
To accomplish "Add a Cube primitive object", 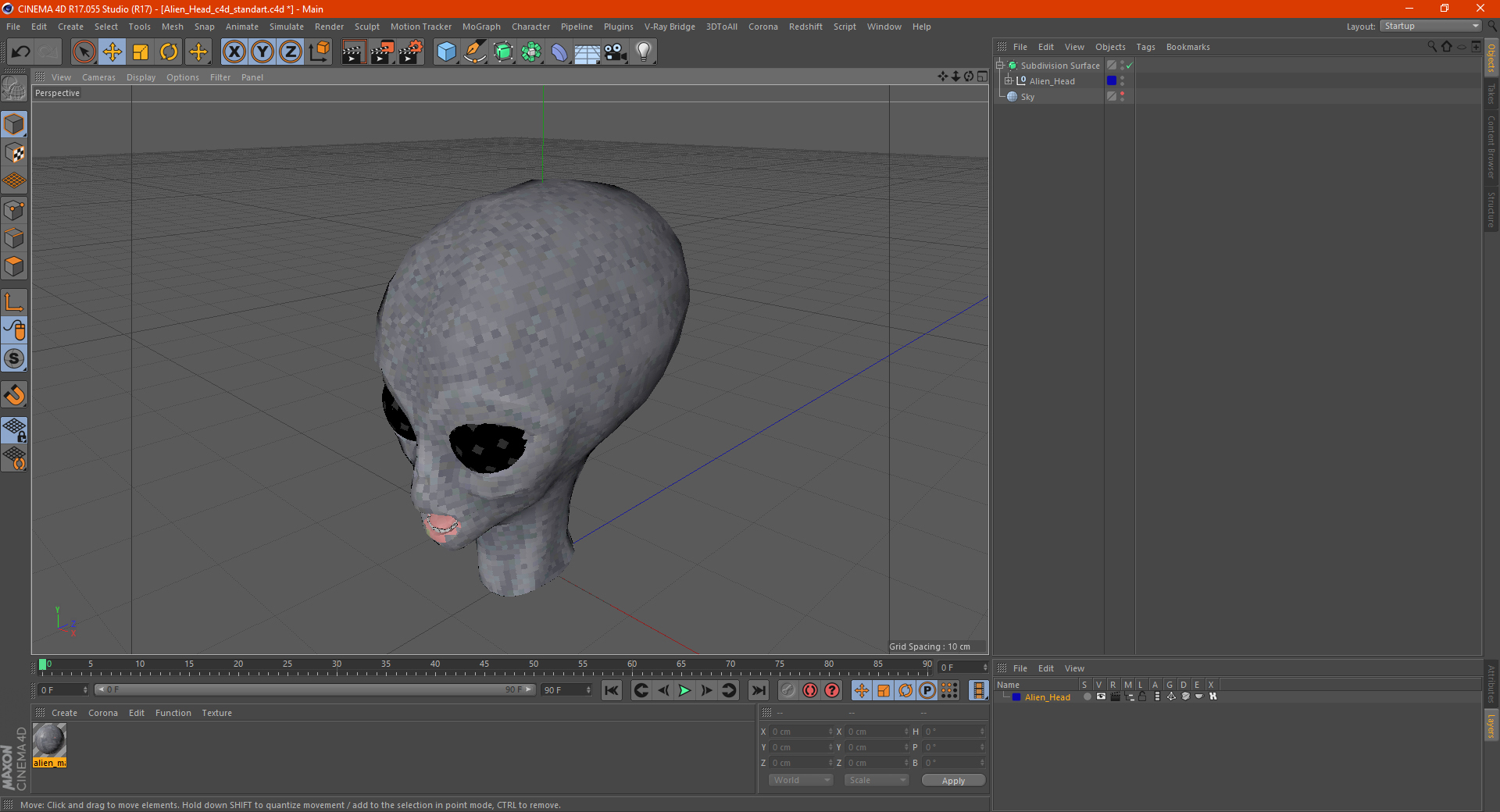I will 446,52.
